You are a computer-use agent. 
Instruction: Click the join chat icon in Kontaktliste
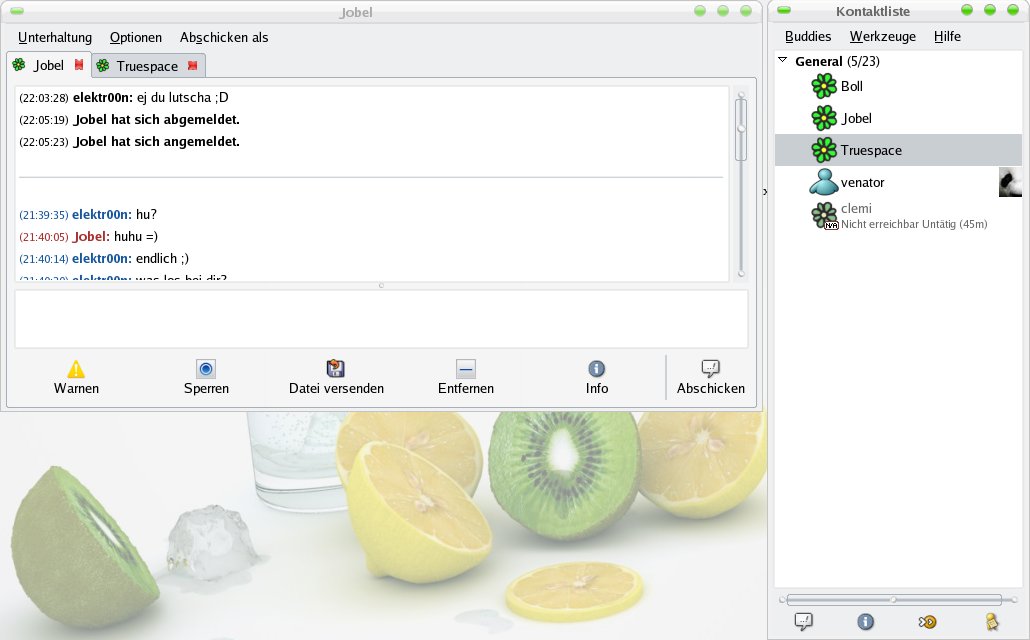pyautogui.click(x=928, y=622)
